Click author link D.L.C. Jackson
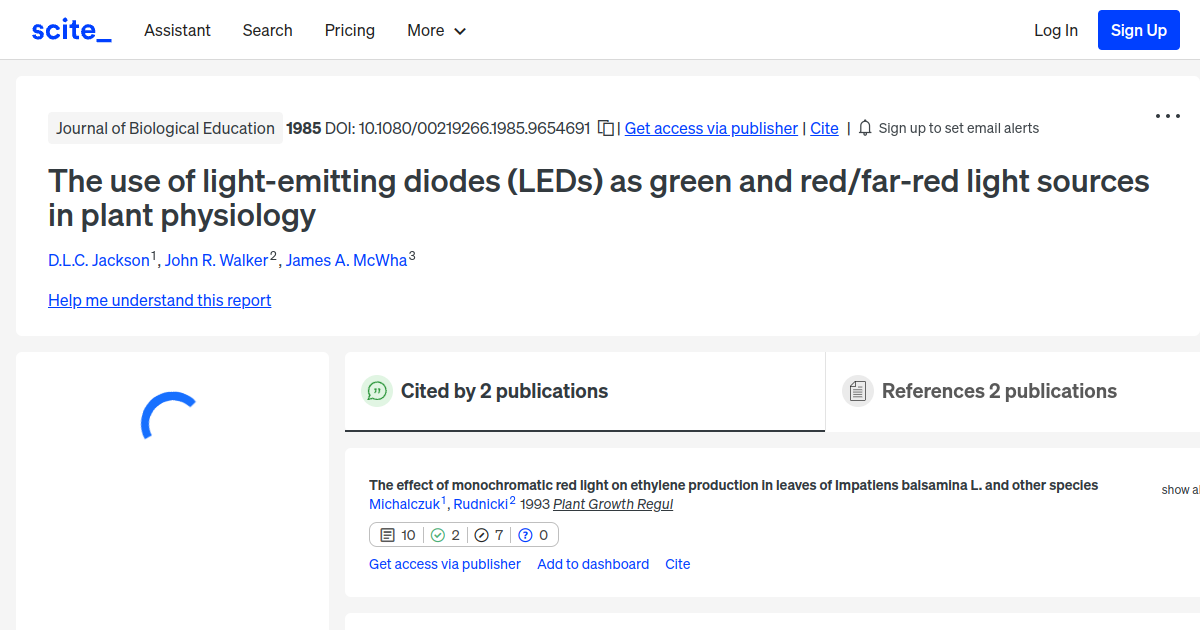Screen dimensions: 1200x630 tap(99, 260)
